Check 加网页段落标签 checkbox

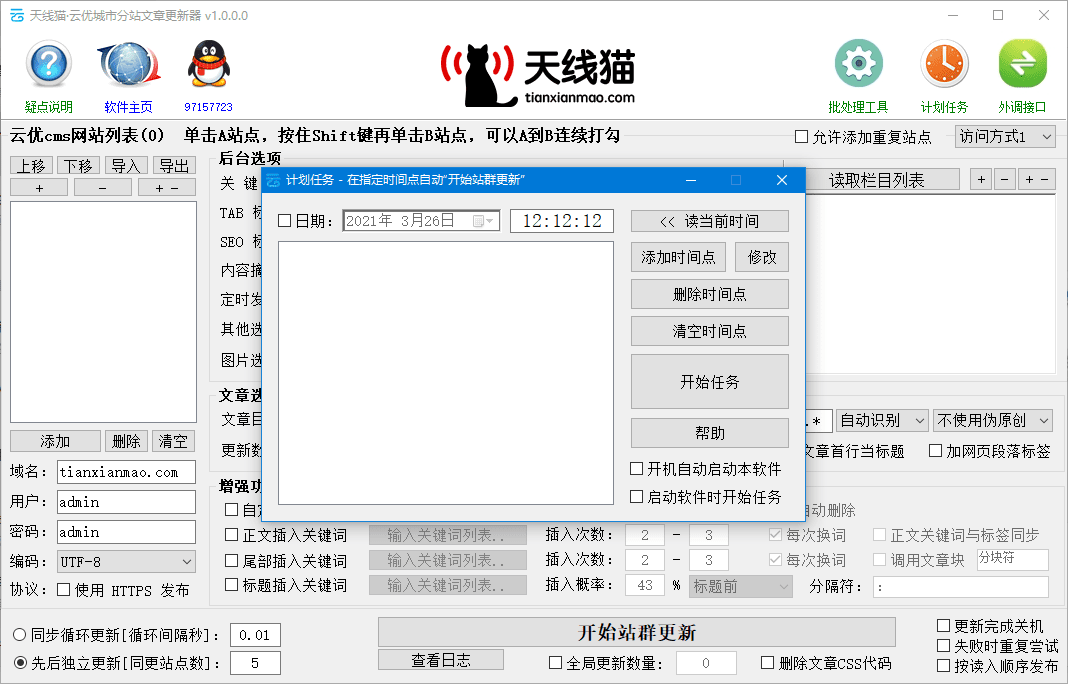(x=935, y=451)
